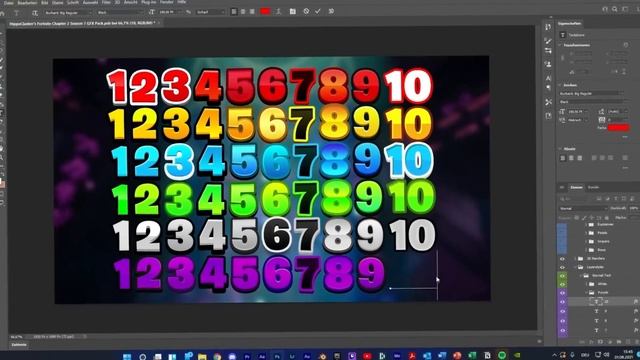Cancel current text edits
The width and height of the screenshot is (640, 360).
pyautogui.click(x=306, y=11)
